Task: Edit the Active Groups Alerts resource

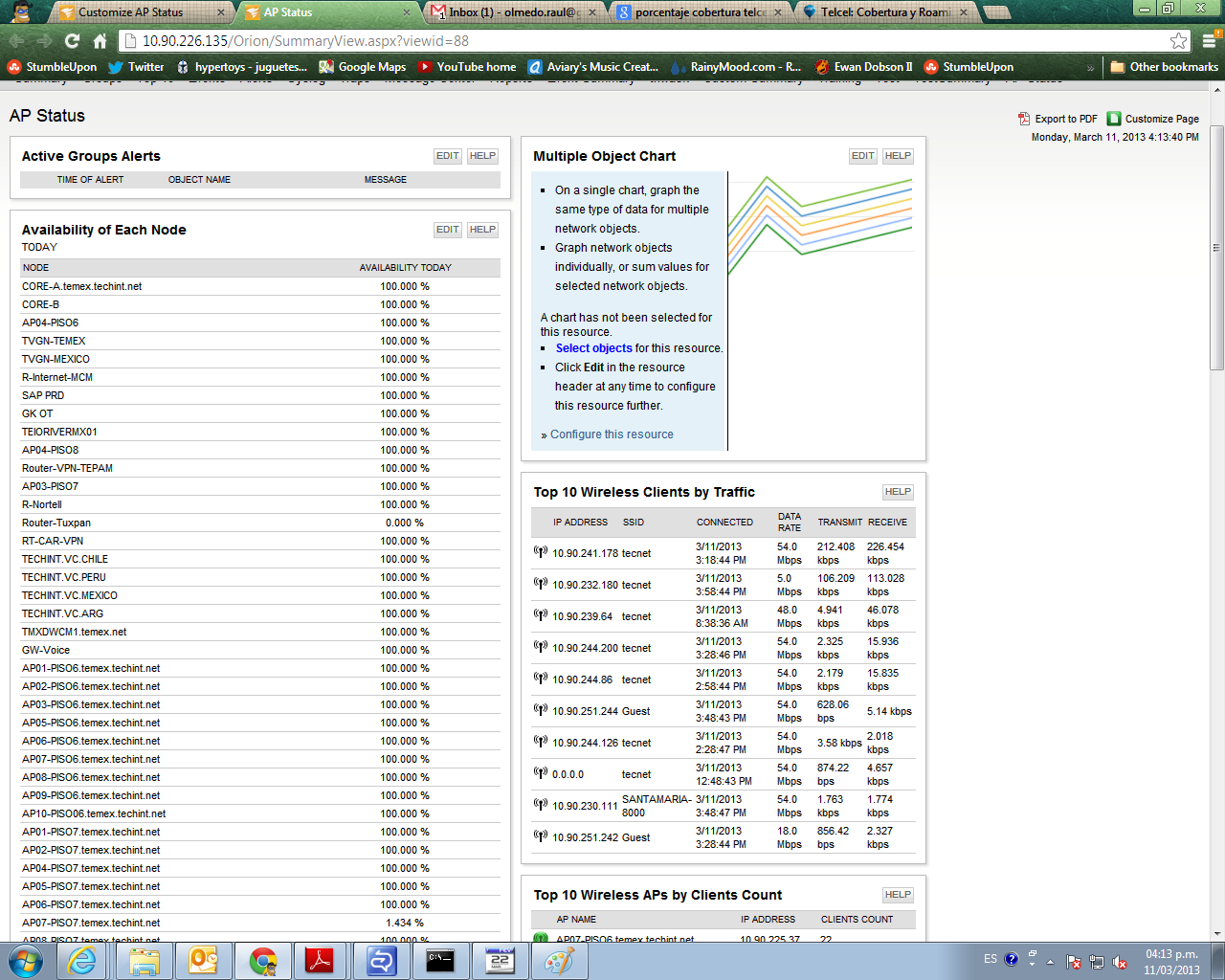Action: 448,156
